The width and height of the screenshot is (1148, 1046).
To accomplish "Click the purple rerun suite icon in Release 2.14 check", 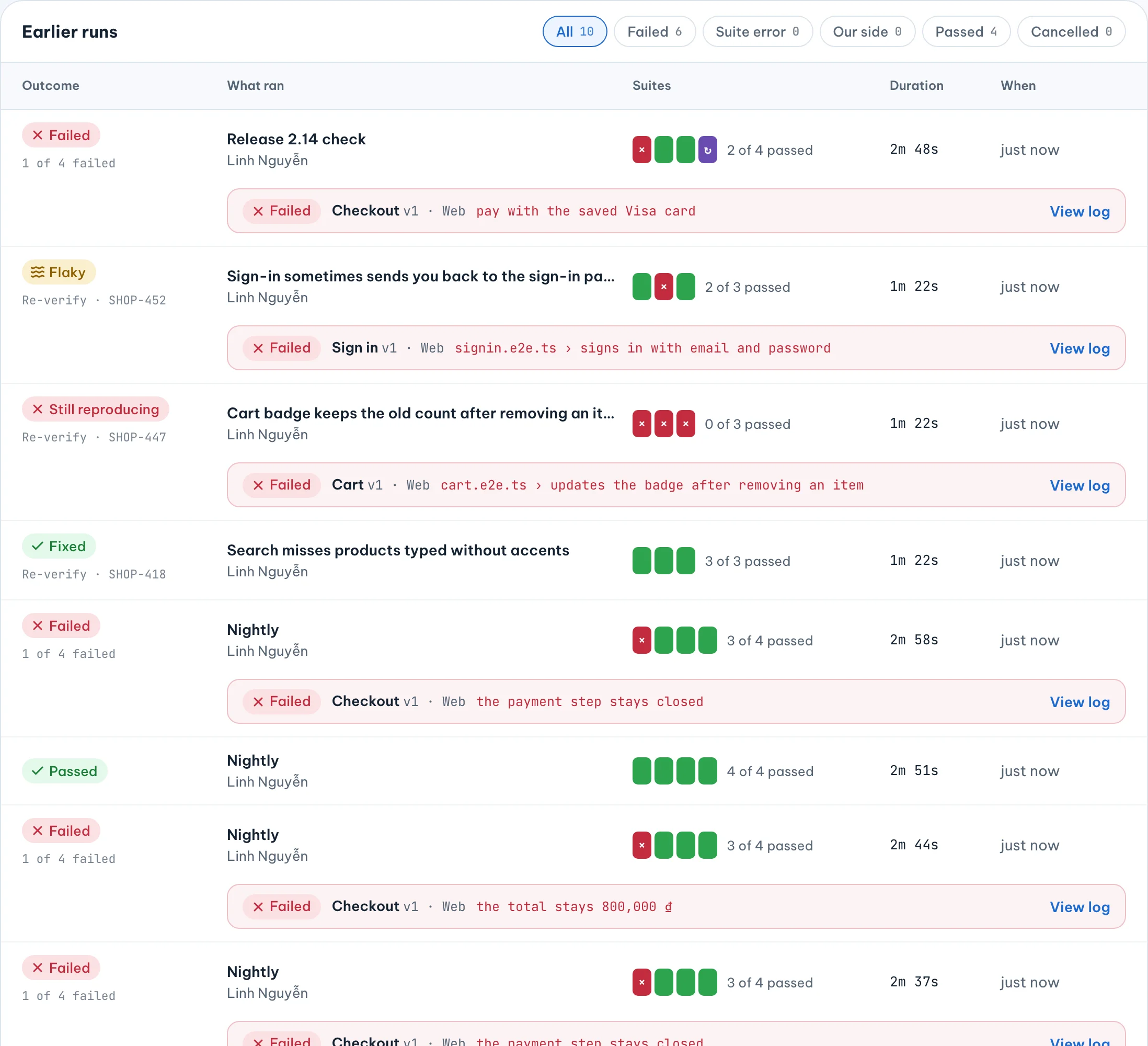I will pos(707,150).
